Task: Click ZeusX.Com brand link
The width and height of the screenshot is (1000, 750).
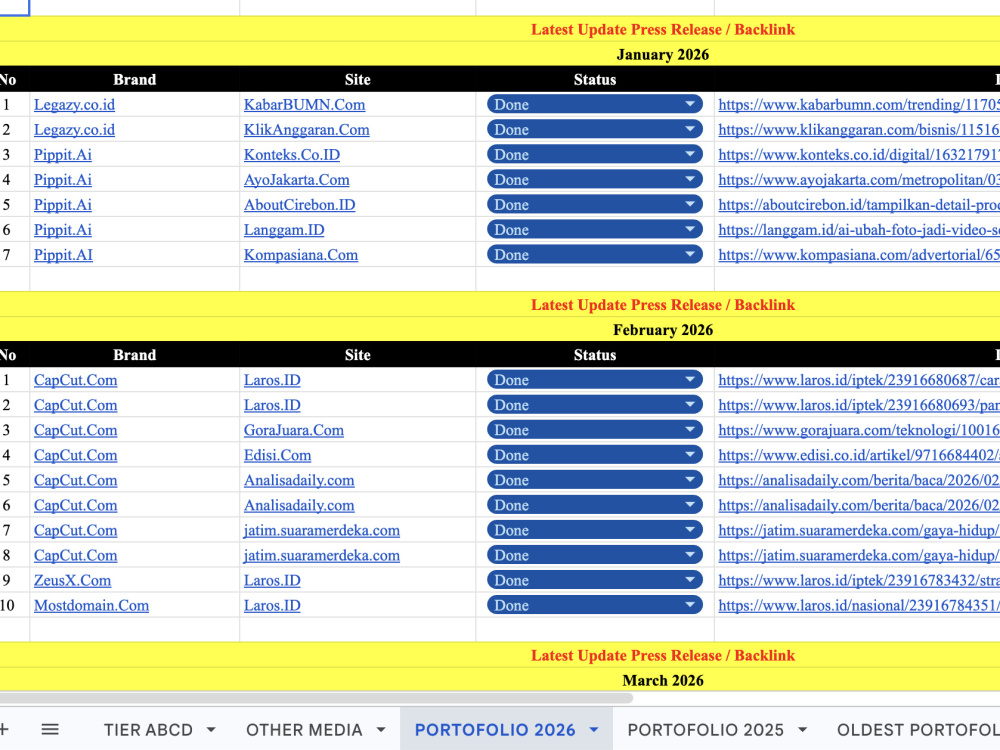Action: [72, 580]
